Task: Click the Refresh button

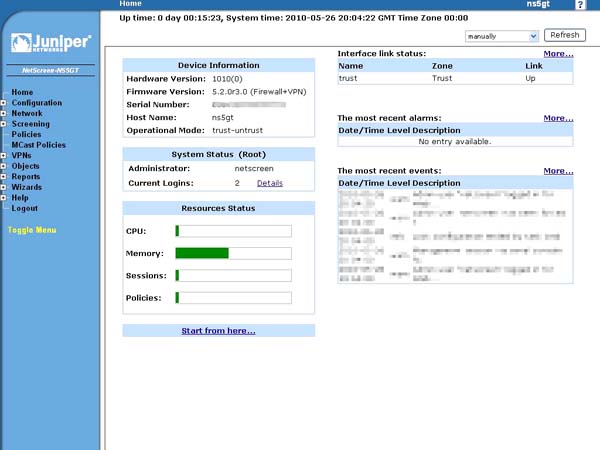Action: click(565, 35)
